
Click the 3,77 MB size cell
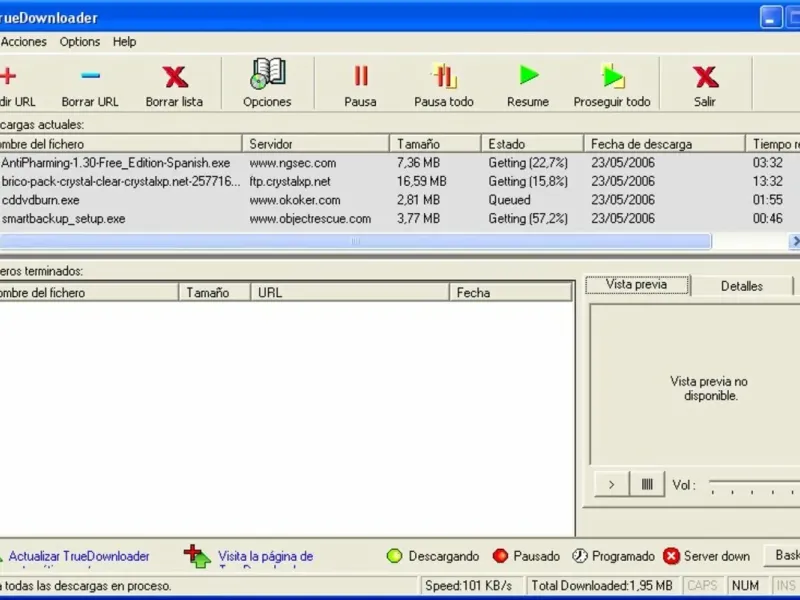418,219
